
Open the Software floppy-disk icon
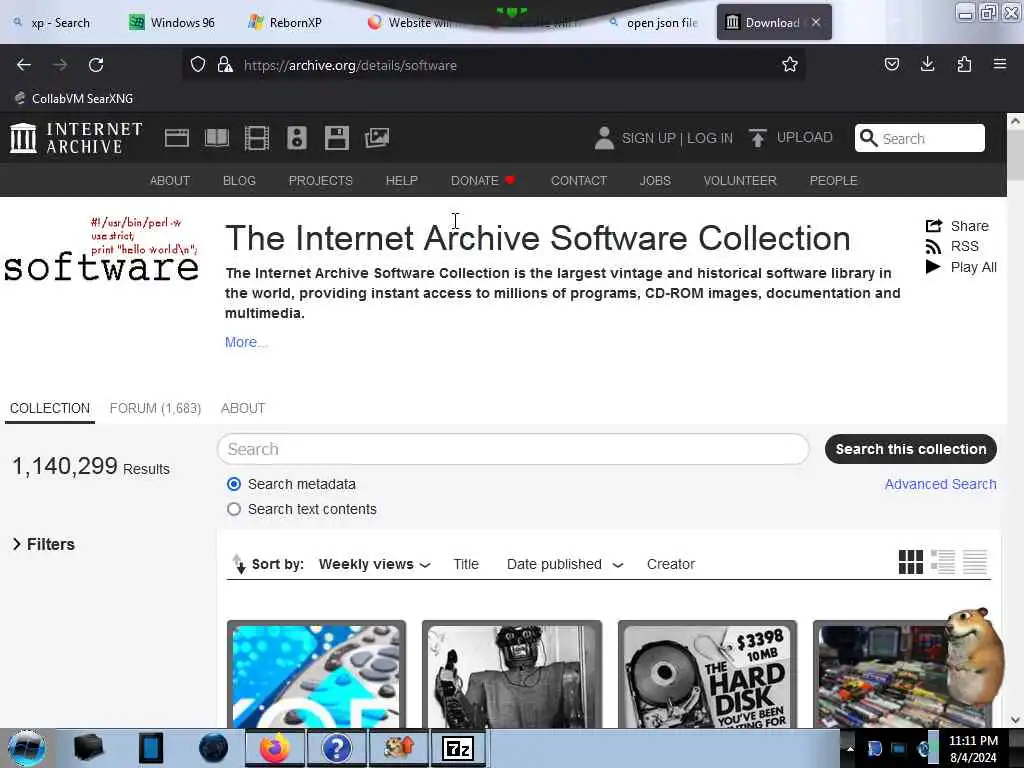click(x=337, y=138)
